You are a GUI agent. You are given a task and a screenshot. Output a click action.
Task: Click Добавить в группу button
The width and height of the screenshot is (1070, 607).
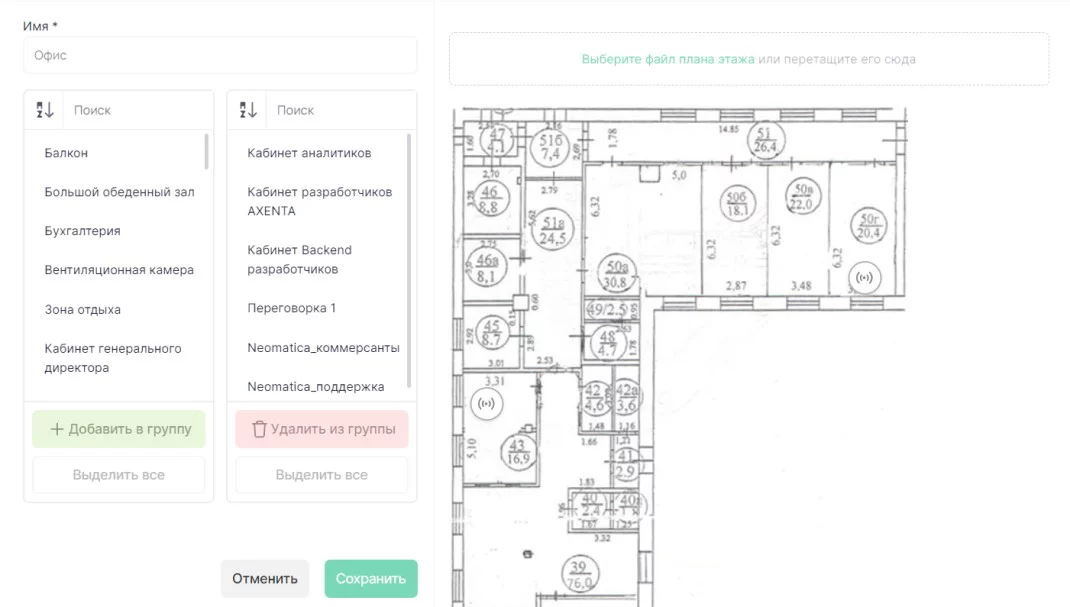coord(119,429)
